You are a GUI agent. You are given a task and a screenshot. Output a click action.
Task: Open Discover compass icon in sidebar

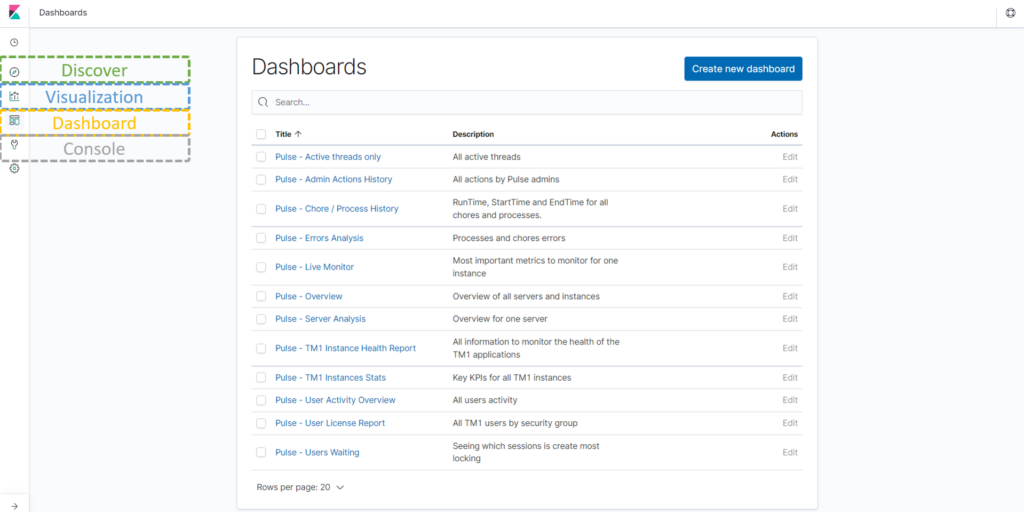(x=14, y=72)
